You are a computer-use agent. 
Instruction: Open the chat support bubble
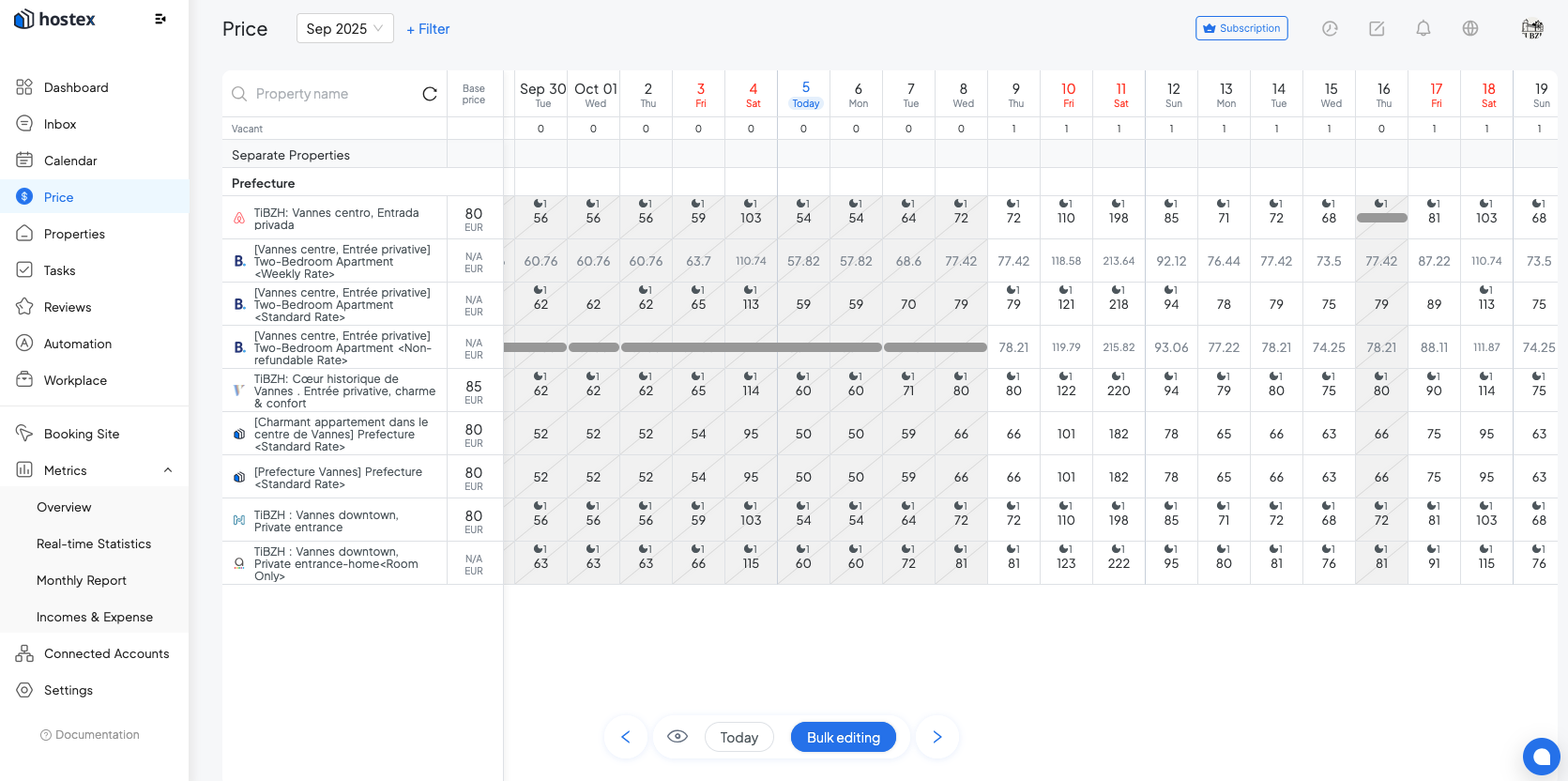click(x=1541, y=756)
